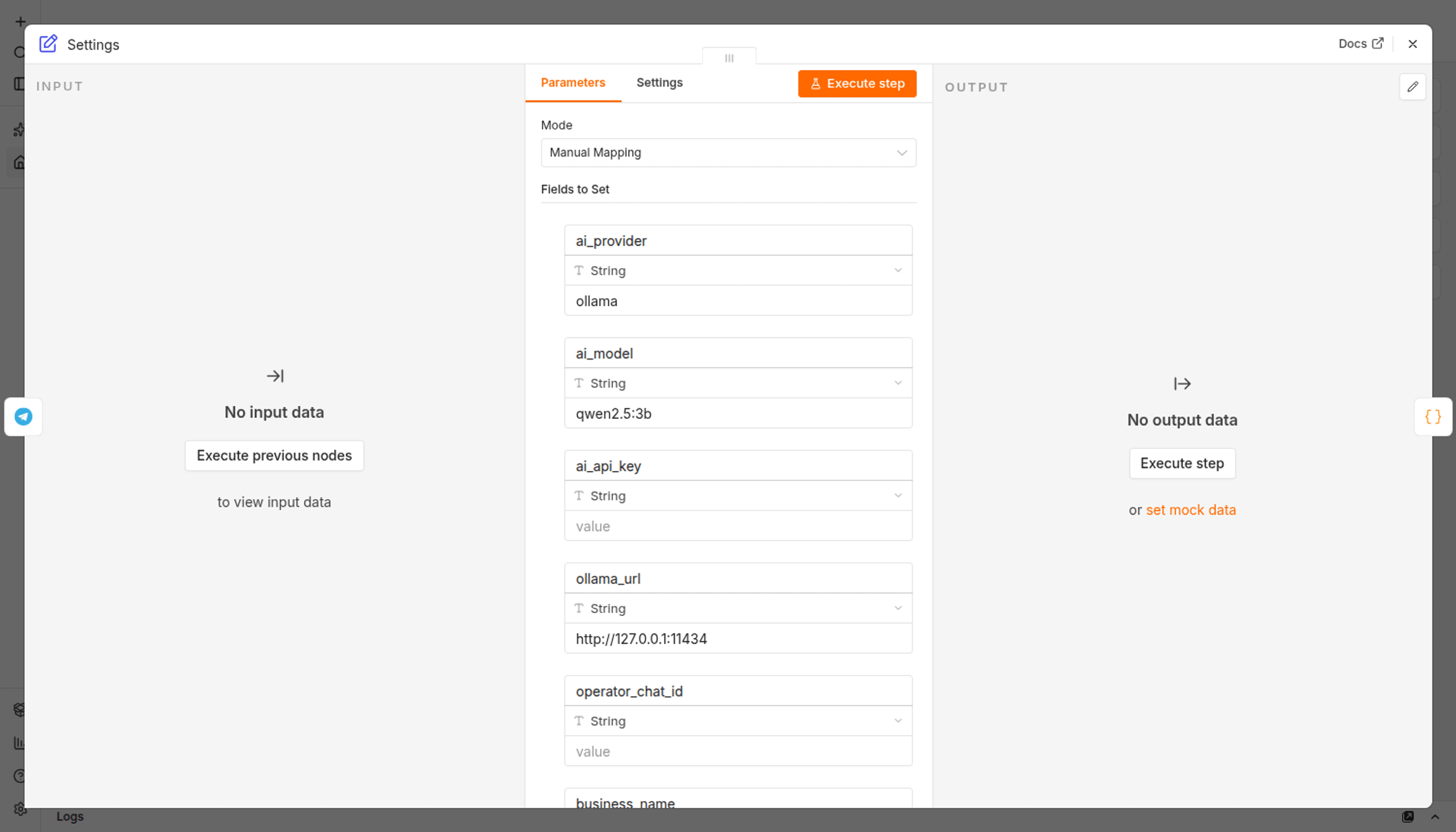This screenshot has height=832, width=1456.
Task: Click the plus icon in the left sidebar
Action: pos(20,22)
